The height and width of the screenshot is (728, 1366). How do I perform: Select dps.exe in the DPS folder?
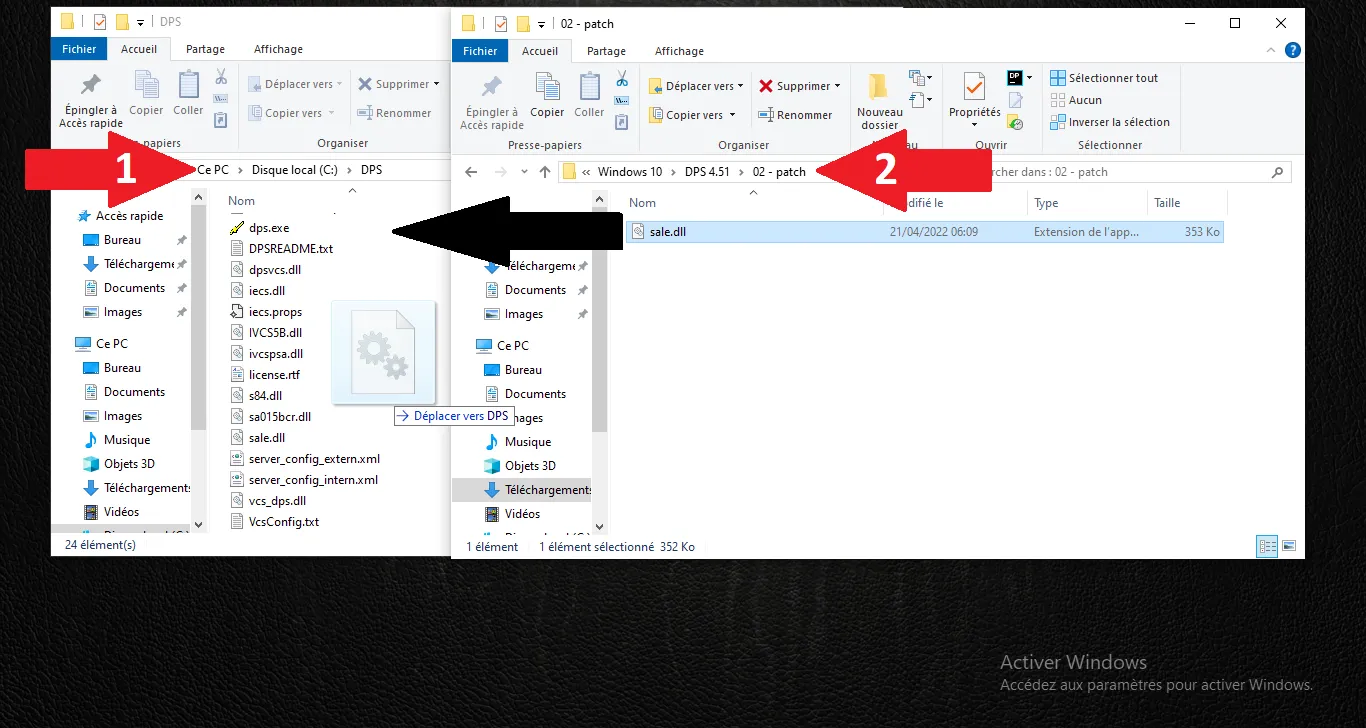point(268,228)
